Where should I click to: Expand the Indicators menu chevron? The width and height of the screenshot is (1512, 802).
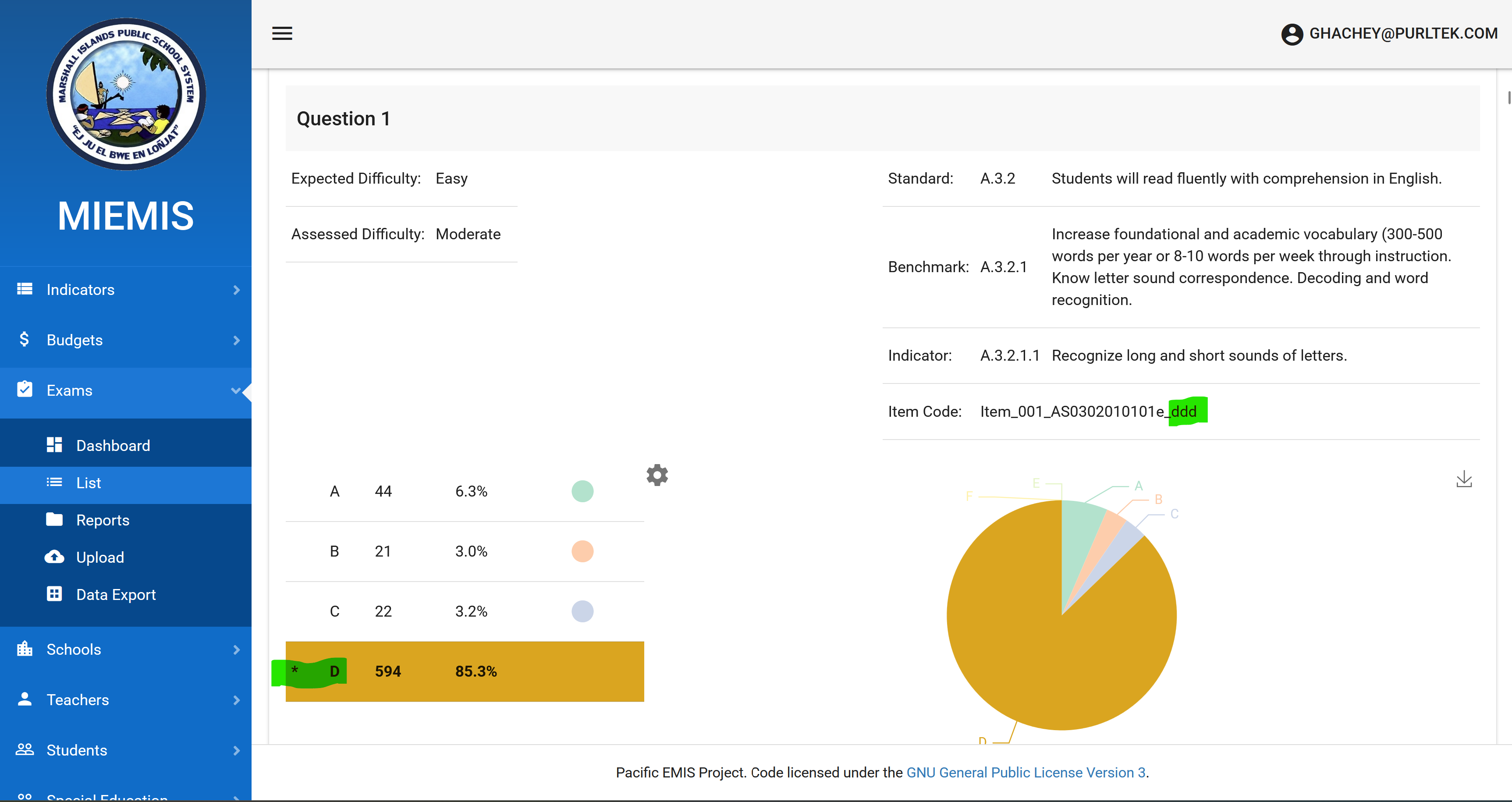[x=236, y=289]
